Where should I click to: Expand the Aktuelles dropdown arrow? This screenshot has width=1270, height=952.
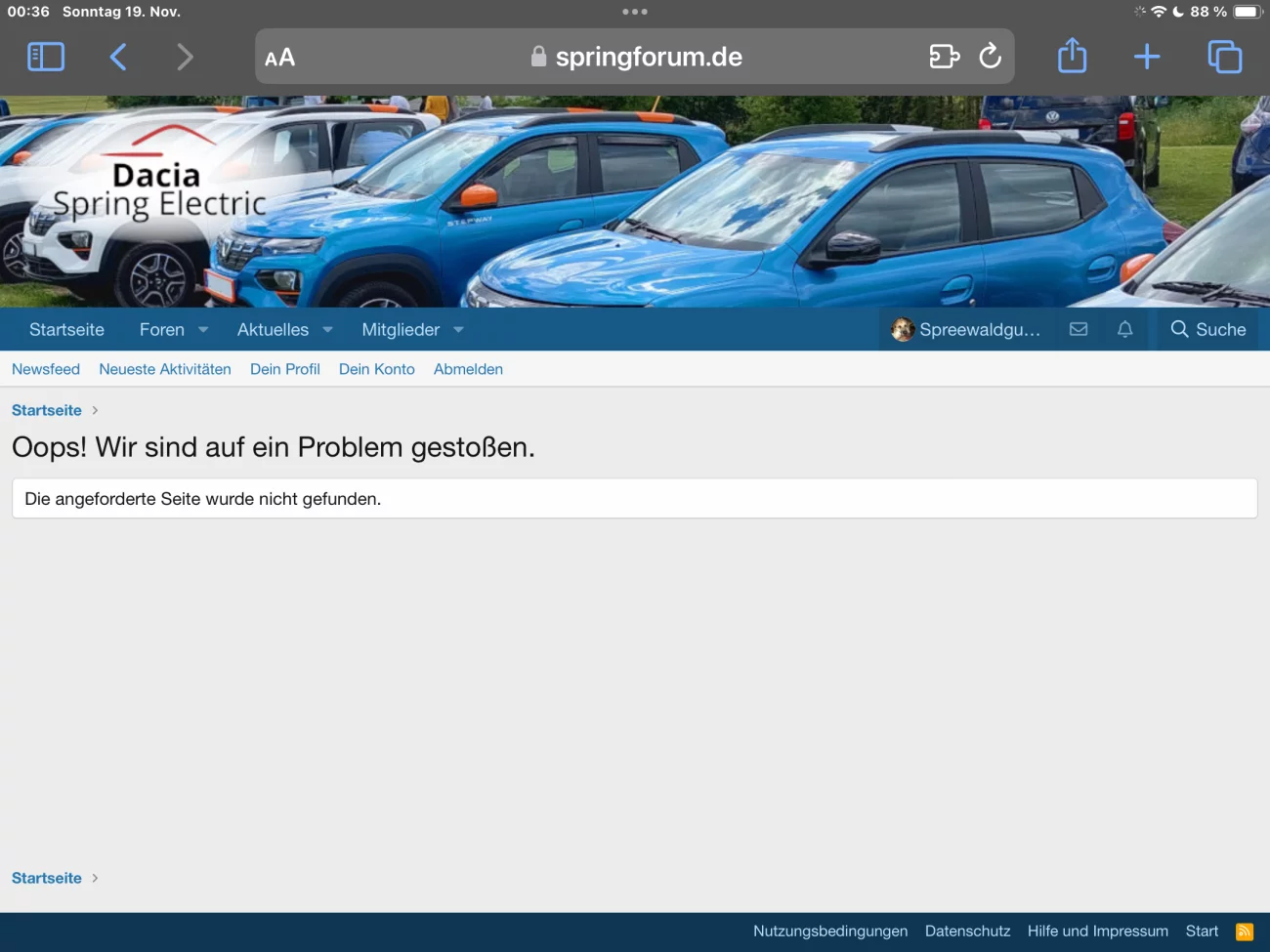tap(327, 330)
